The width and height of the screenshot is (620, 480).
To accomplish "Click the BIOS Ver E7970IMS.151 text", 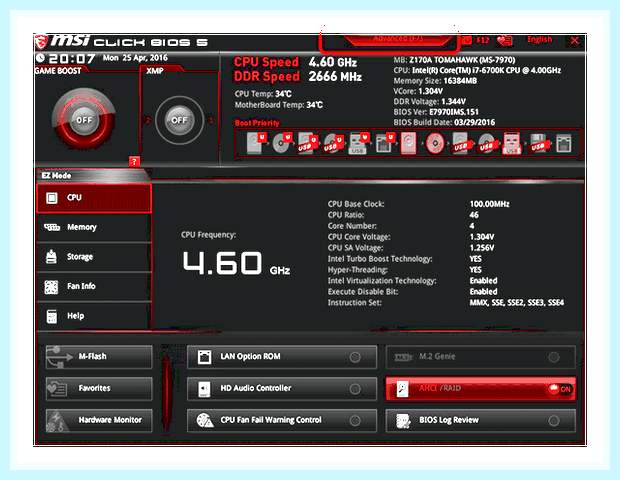I will point(436,112).
